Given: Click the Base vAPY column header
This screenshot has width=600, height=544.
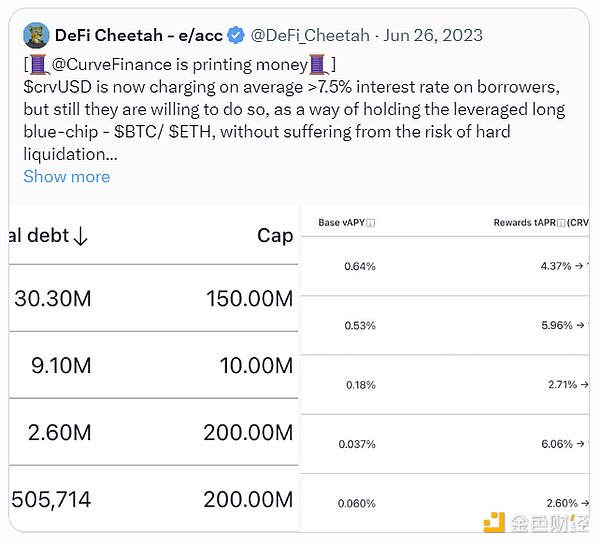Looking at the screenshot, I should coord(341,223).
